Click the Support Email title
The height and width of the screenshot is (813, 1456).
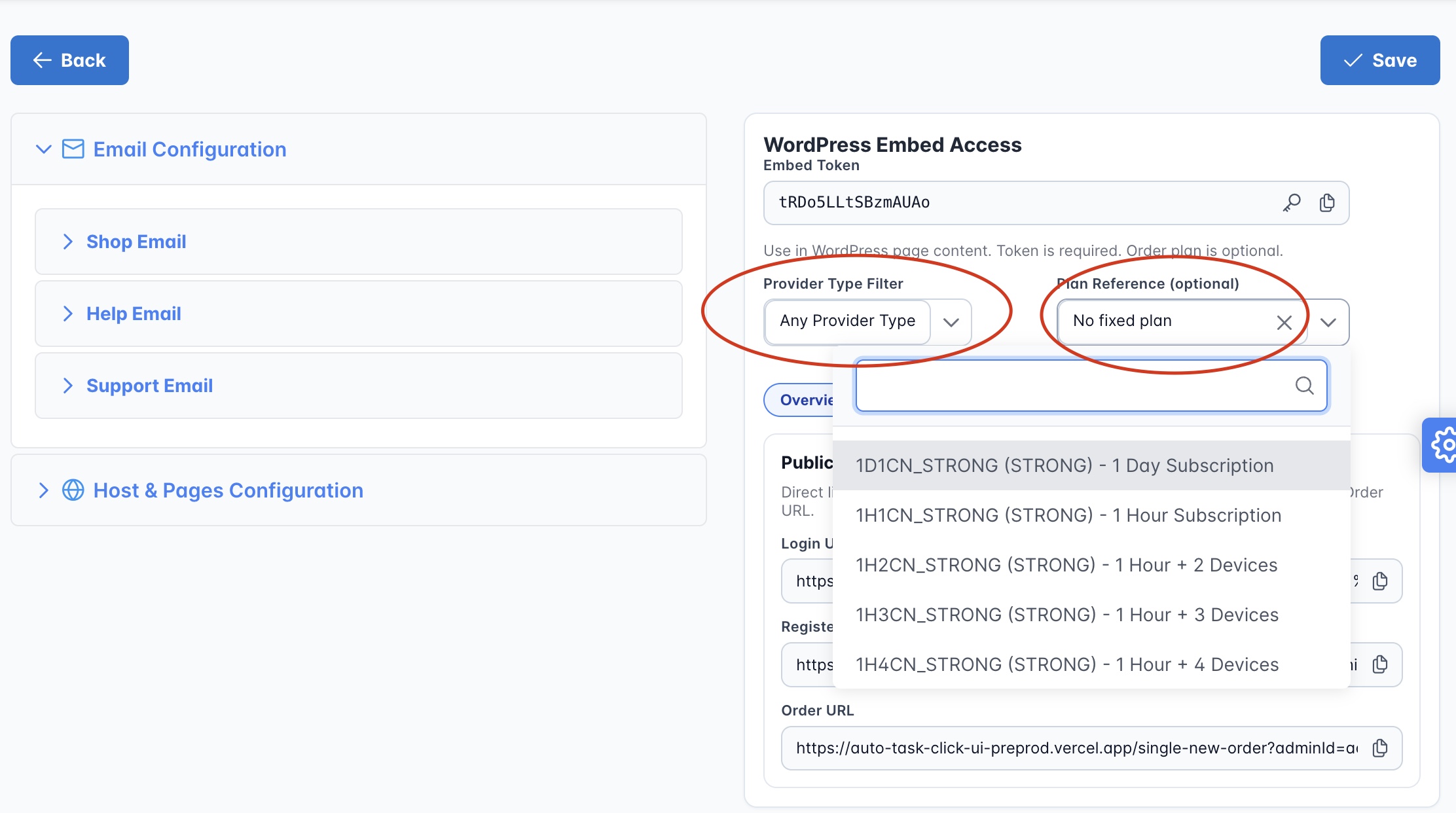[149, 386]
